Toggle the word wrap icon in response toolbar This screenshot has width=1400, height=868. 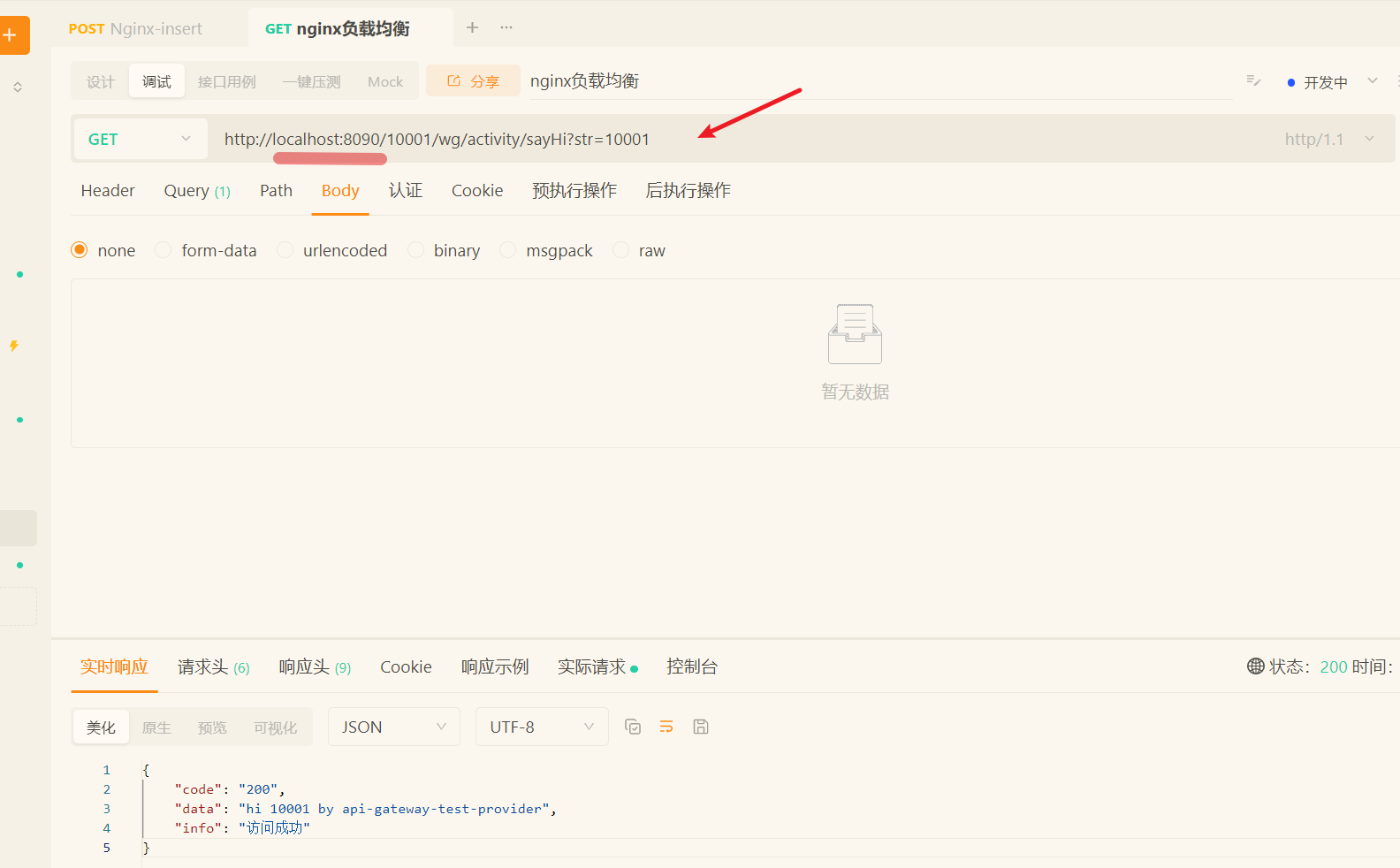click(666, 727)
